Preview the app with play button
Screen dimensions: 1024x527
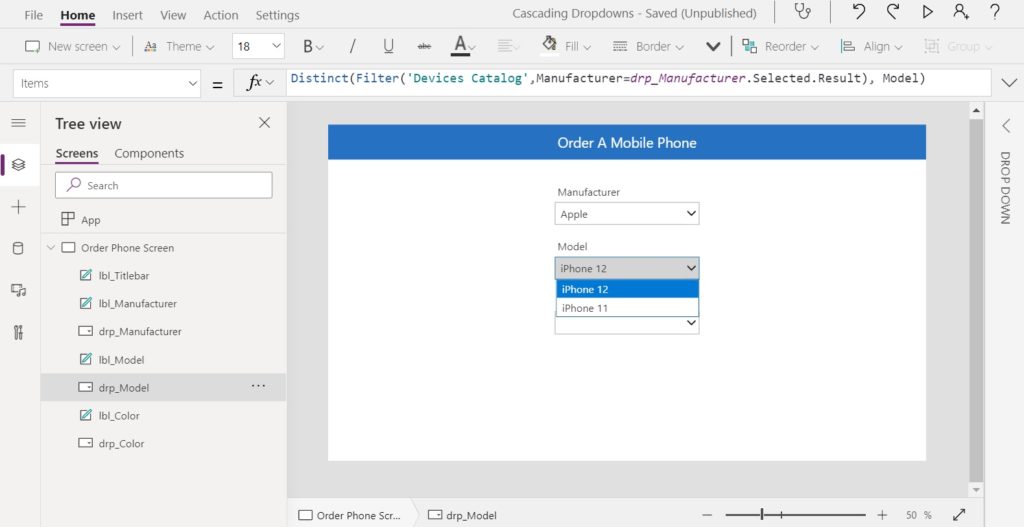coord(927,12)
